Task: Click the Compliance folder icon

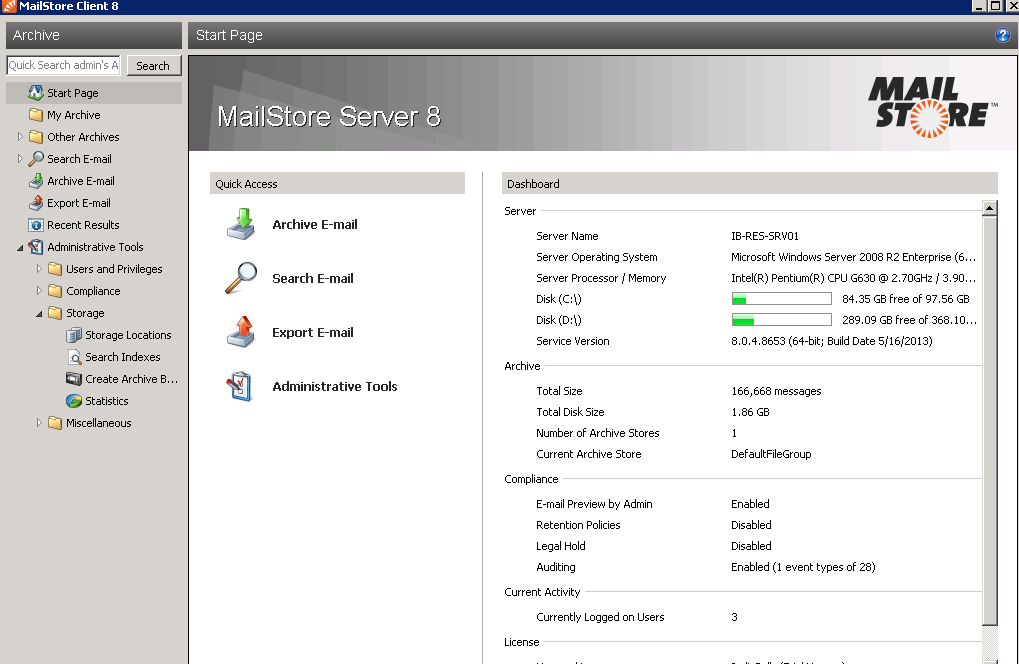Action: pyautogui.click(x=55, y=291)
